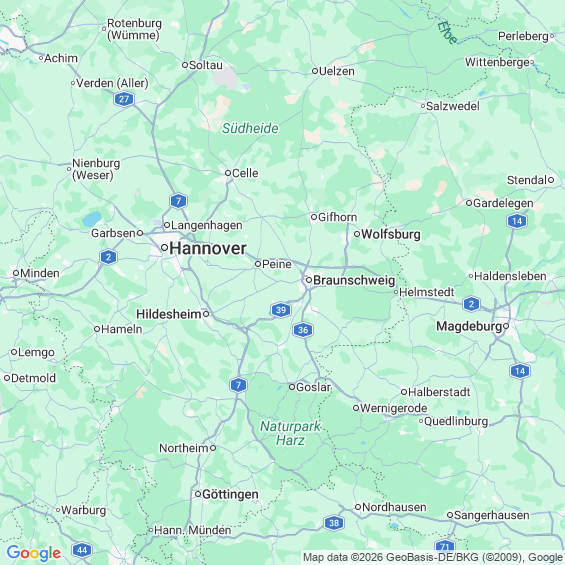
Task: Click the A44 highway shield icon
Action: (82, 550)
